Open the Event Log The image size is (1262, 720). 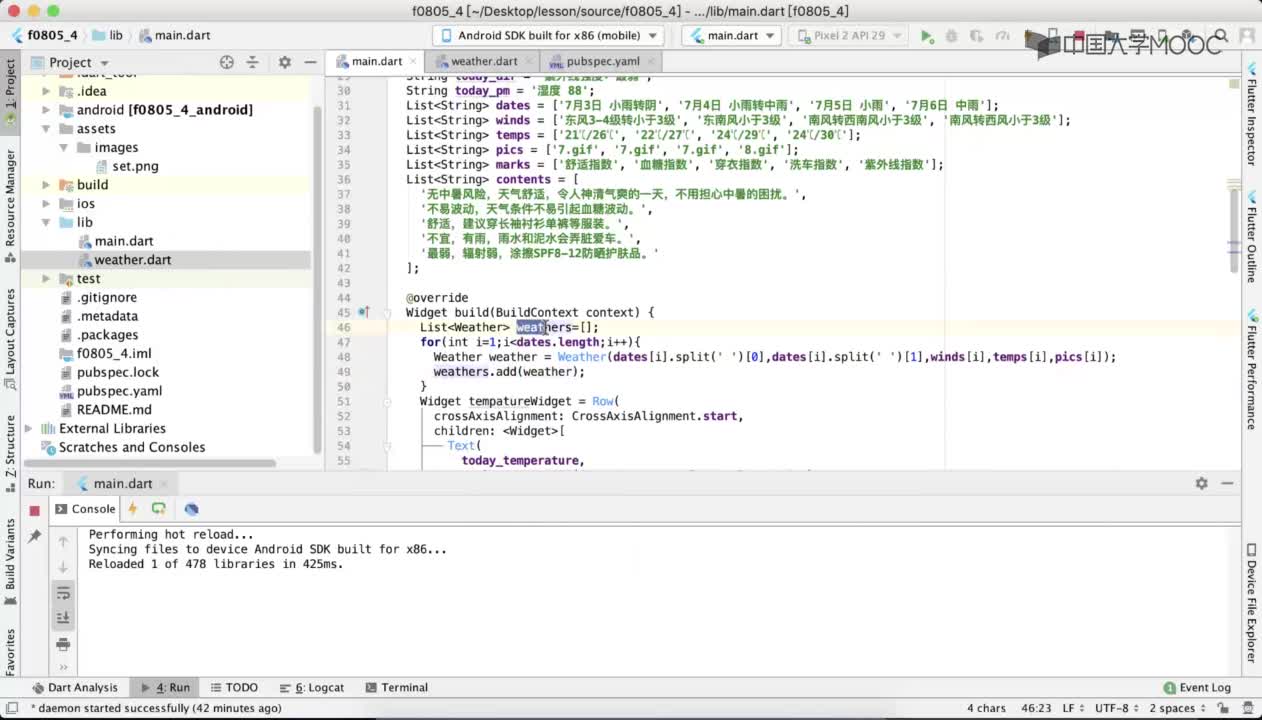pyautogui.click(x=1197, y=687)
